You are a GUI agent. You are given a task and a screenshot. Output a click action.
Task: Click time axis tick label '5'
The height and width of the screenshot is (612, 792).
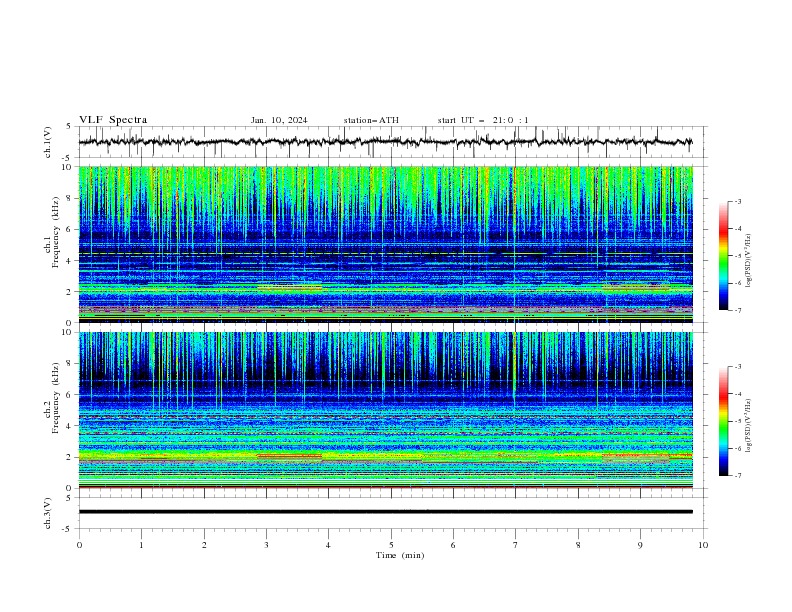coord(391,545)
